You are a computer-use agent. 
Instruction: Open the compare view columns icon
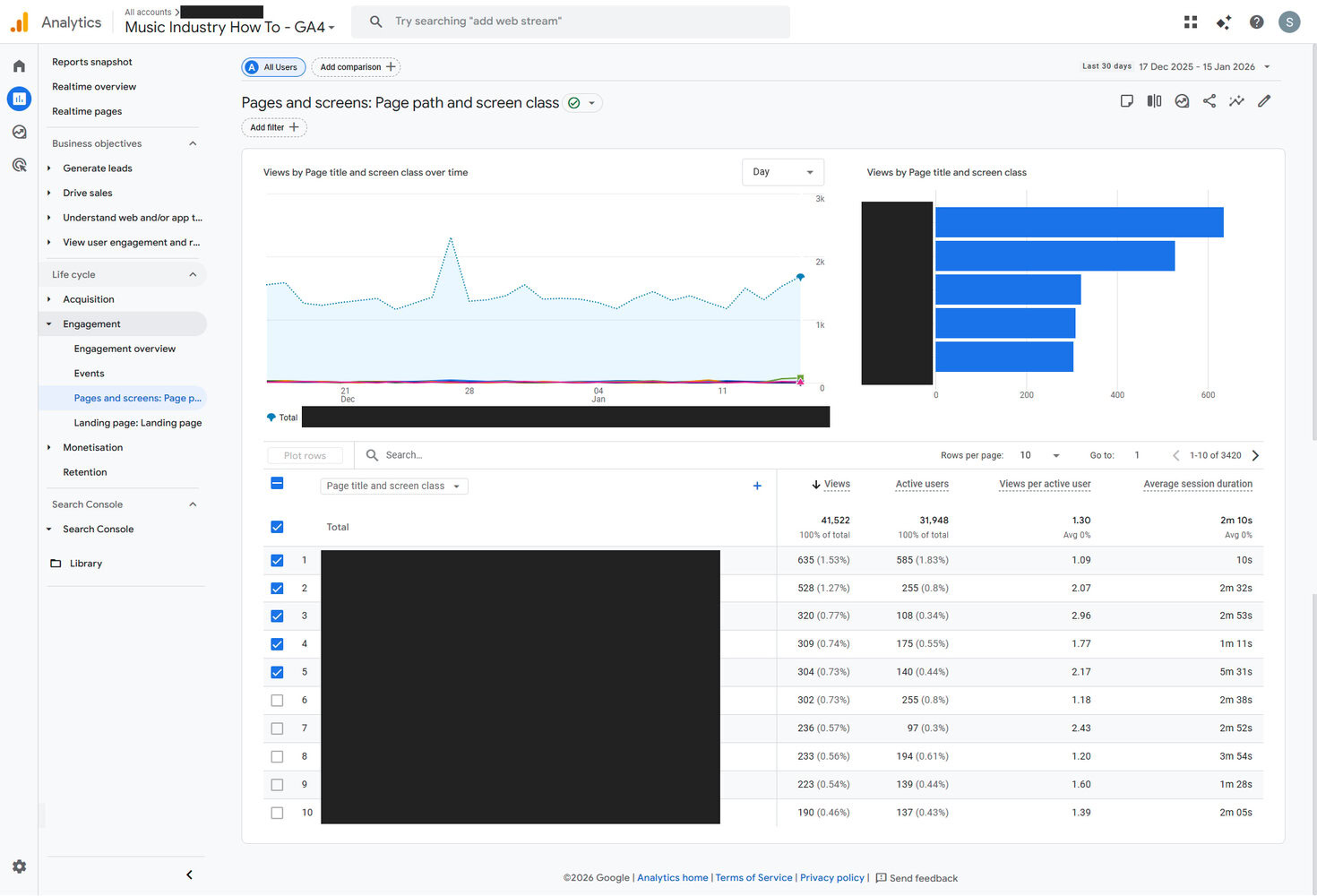pyautogui.click(x=1154, y=101)
